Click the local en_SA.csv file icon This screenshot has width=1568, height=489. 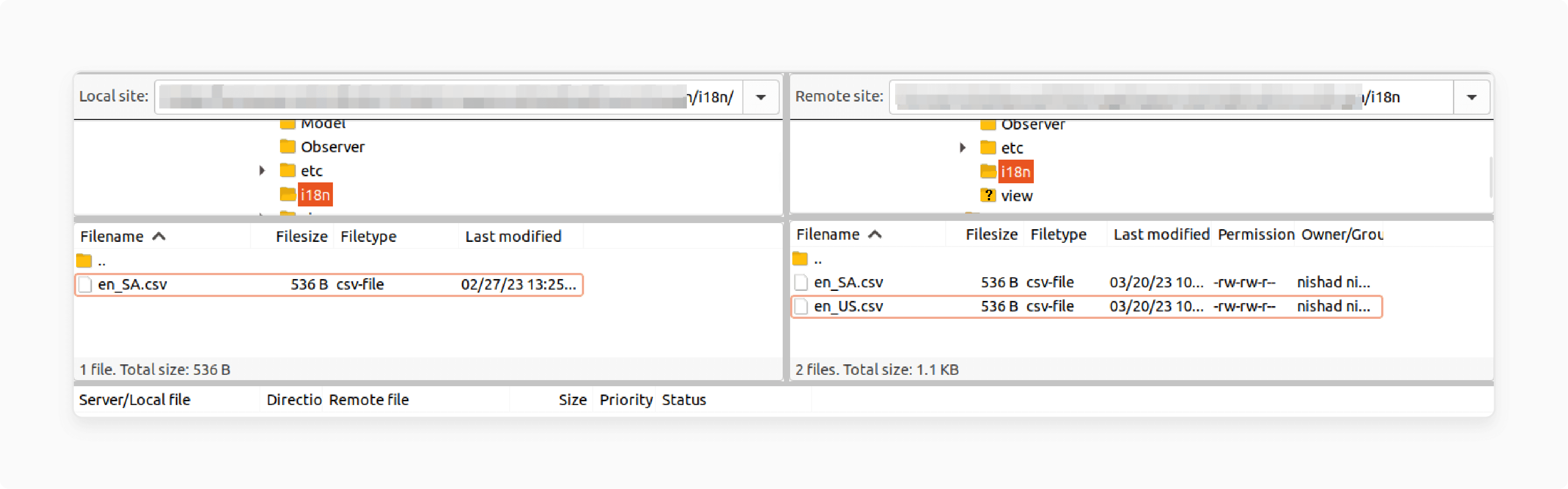[x=85, y=285]
